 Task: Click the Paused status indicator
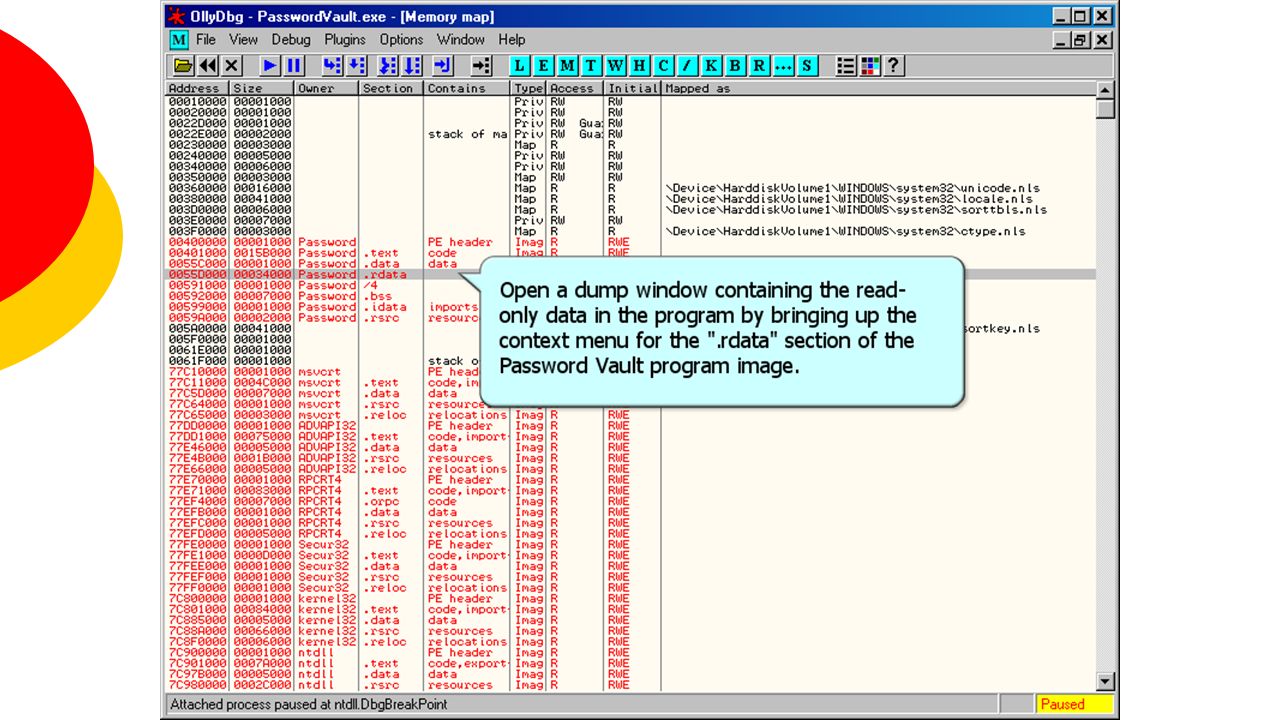tap(1074, 704)
